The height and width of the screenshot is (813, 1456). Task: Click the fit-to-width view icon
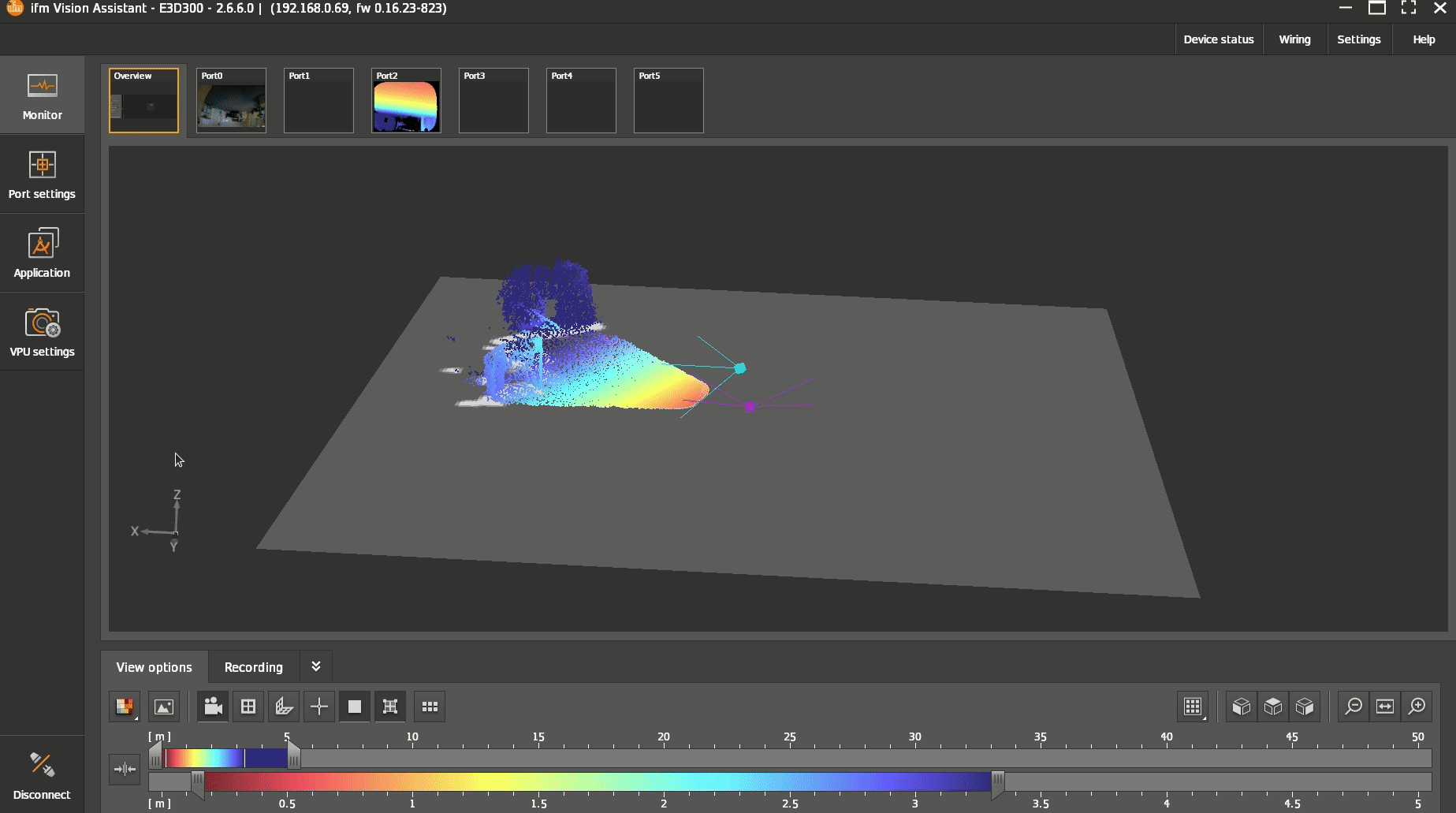(x=1385, y=707)
